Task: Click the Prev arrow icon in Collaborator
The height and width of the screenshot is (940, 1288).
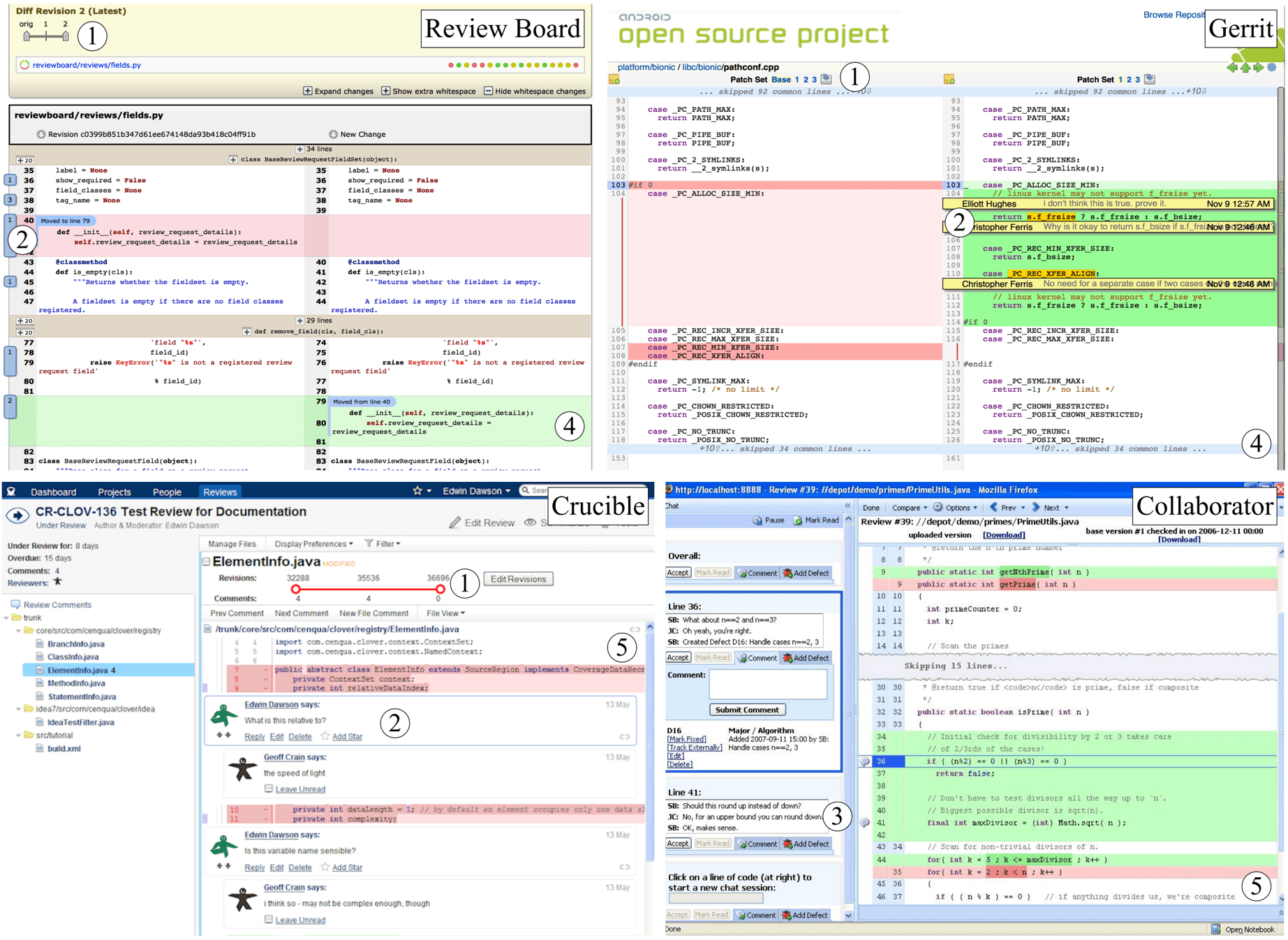Action: pos(993,508)
